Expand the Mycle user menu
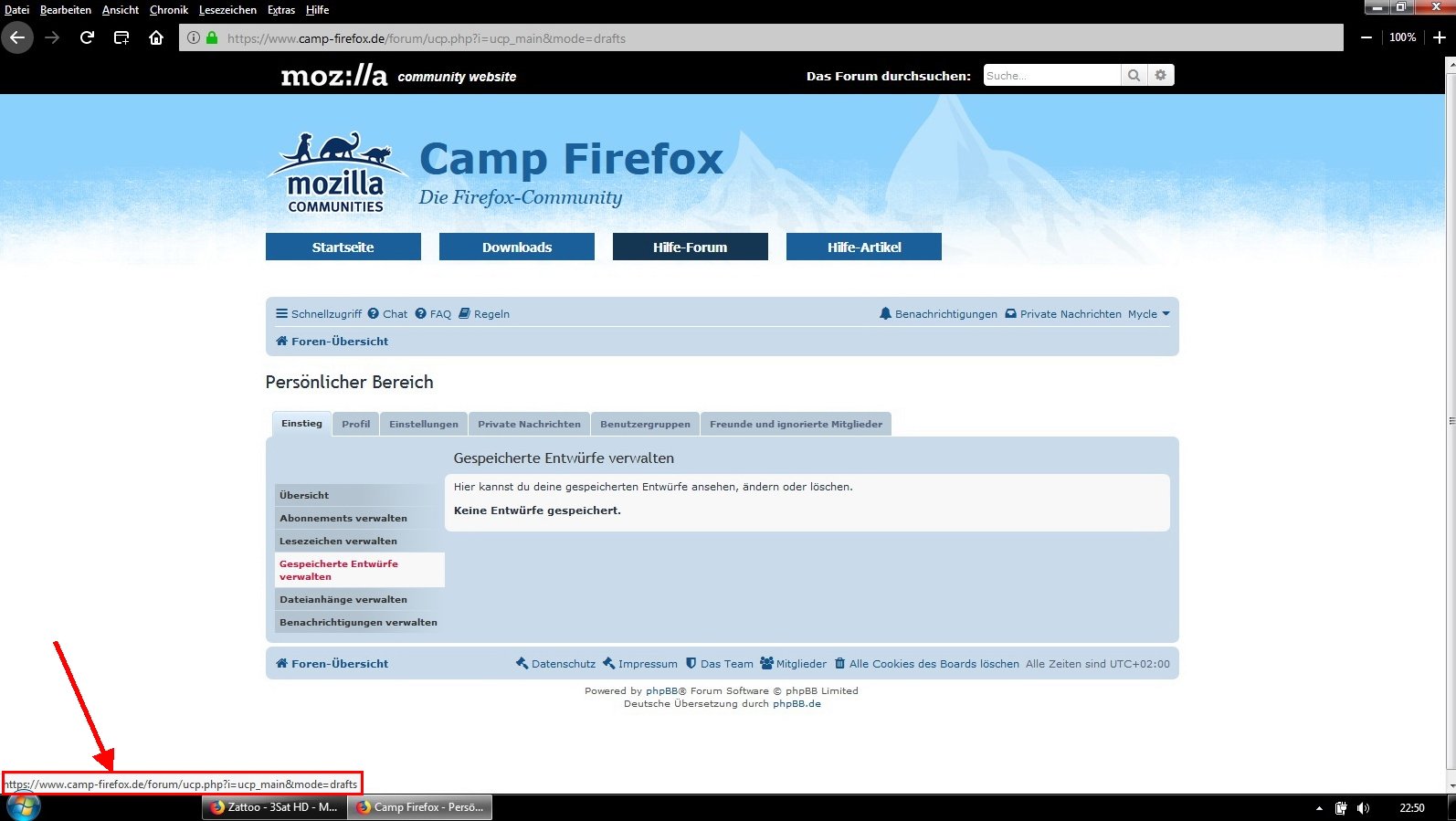 click(x=1148, y=313)
